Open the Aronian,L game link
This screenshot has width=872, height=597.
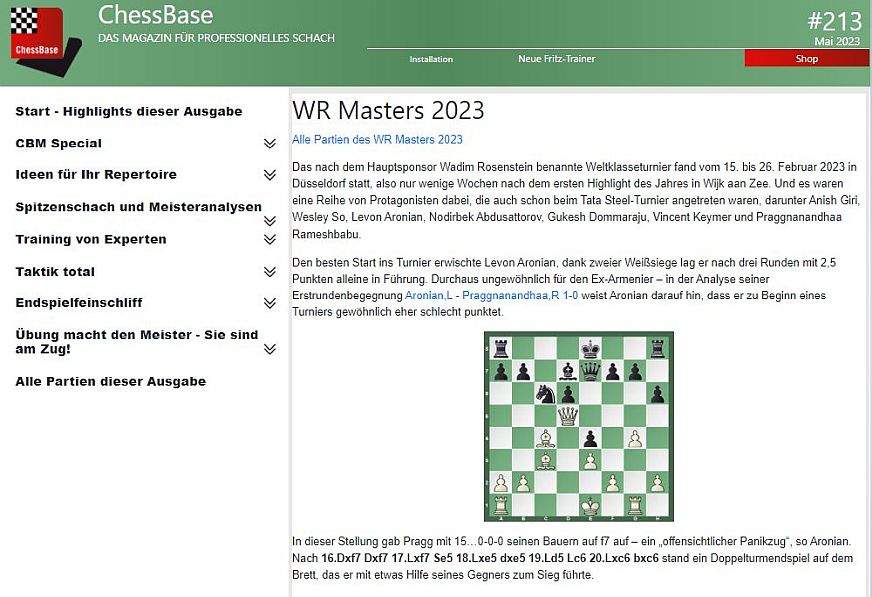(428, 297)
